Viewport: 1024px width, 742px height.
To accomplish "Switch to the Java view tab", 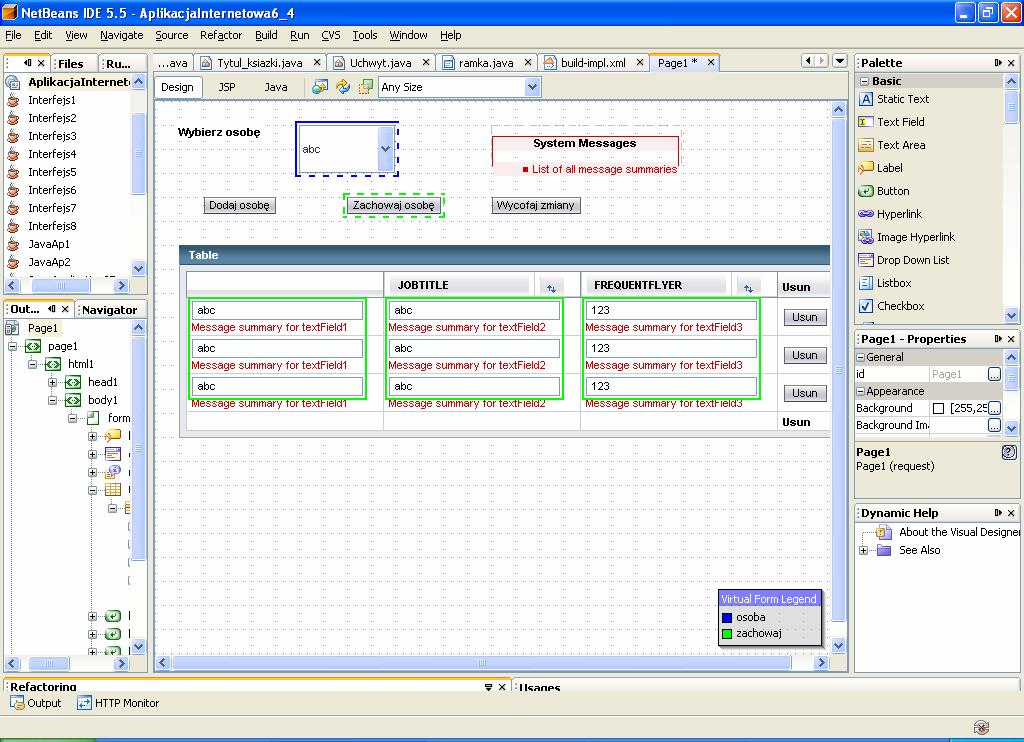I will tap(276, 87).
